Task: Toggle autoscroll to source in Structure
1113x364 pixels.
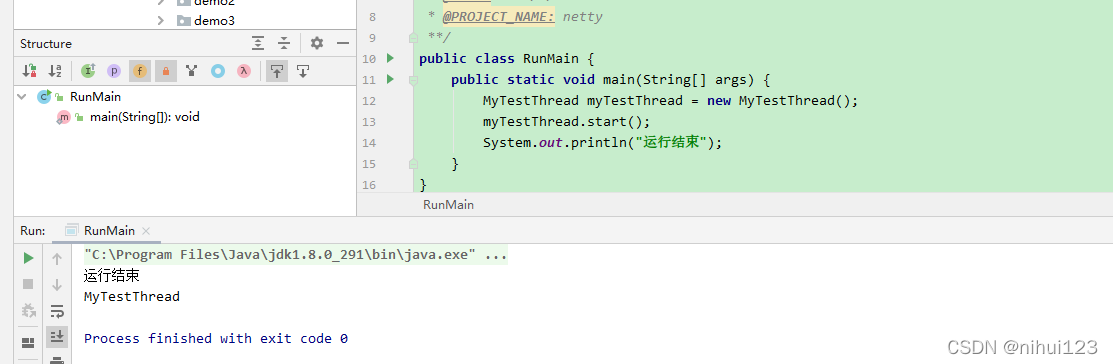Action: (x=277, y=71)
